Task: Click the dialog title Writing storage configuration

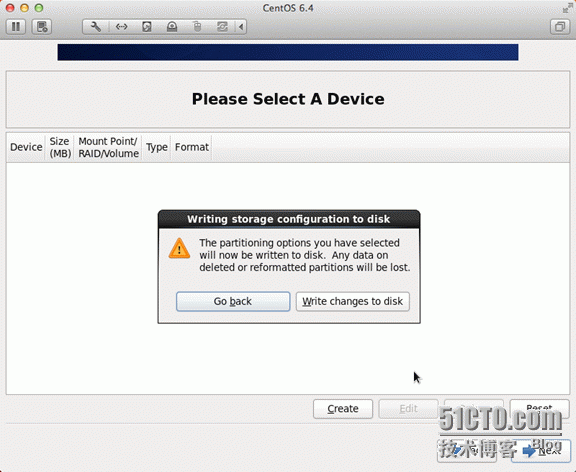Action: [x=289, y=219]
